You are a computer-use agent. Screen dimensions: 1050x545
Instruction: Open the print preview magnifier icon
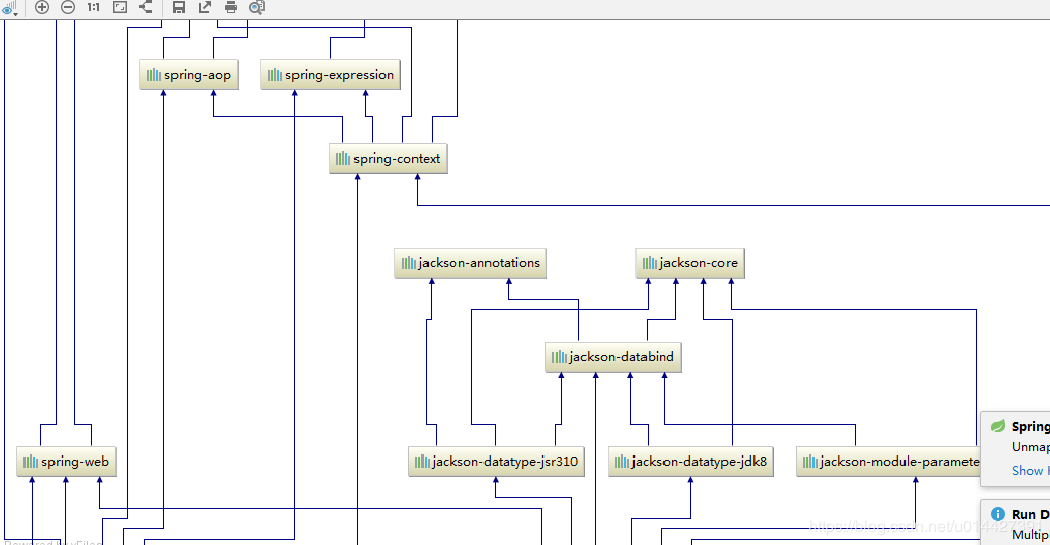click(x=257, y=7)
